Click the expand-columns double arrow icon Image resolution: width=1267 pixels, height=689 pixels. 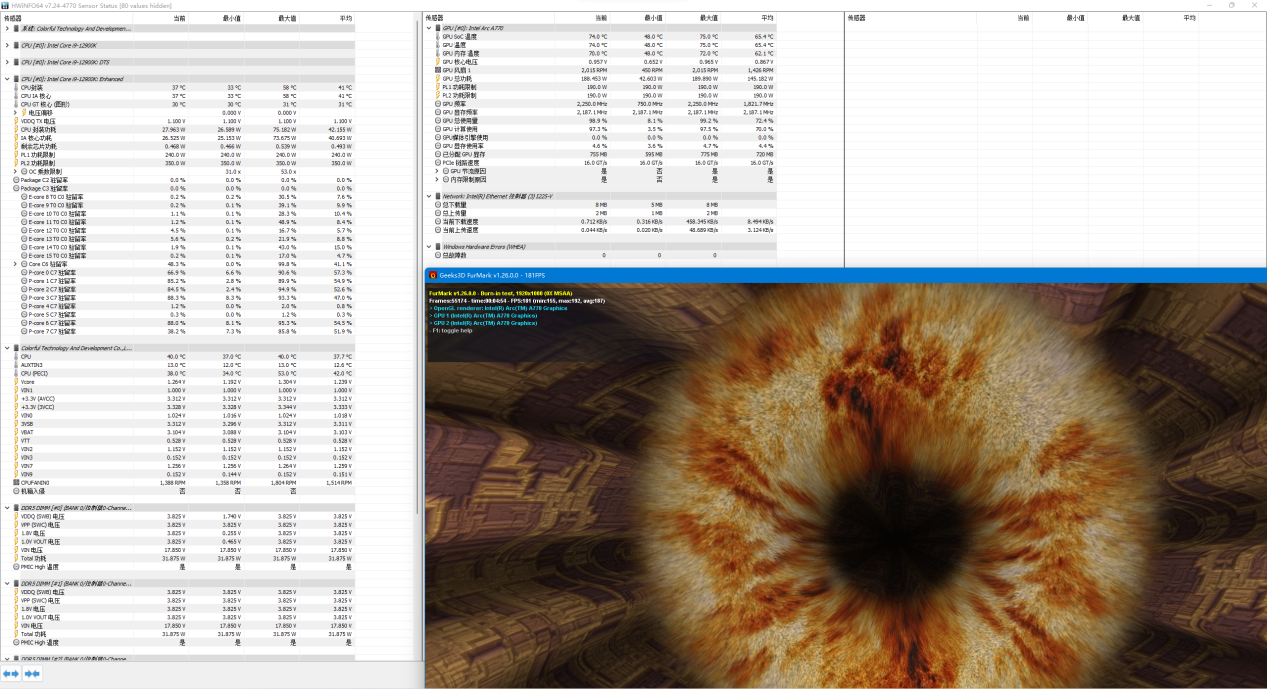click(11, 674)
